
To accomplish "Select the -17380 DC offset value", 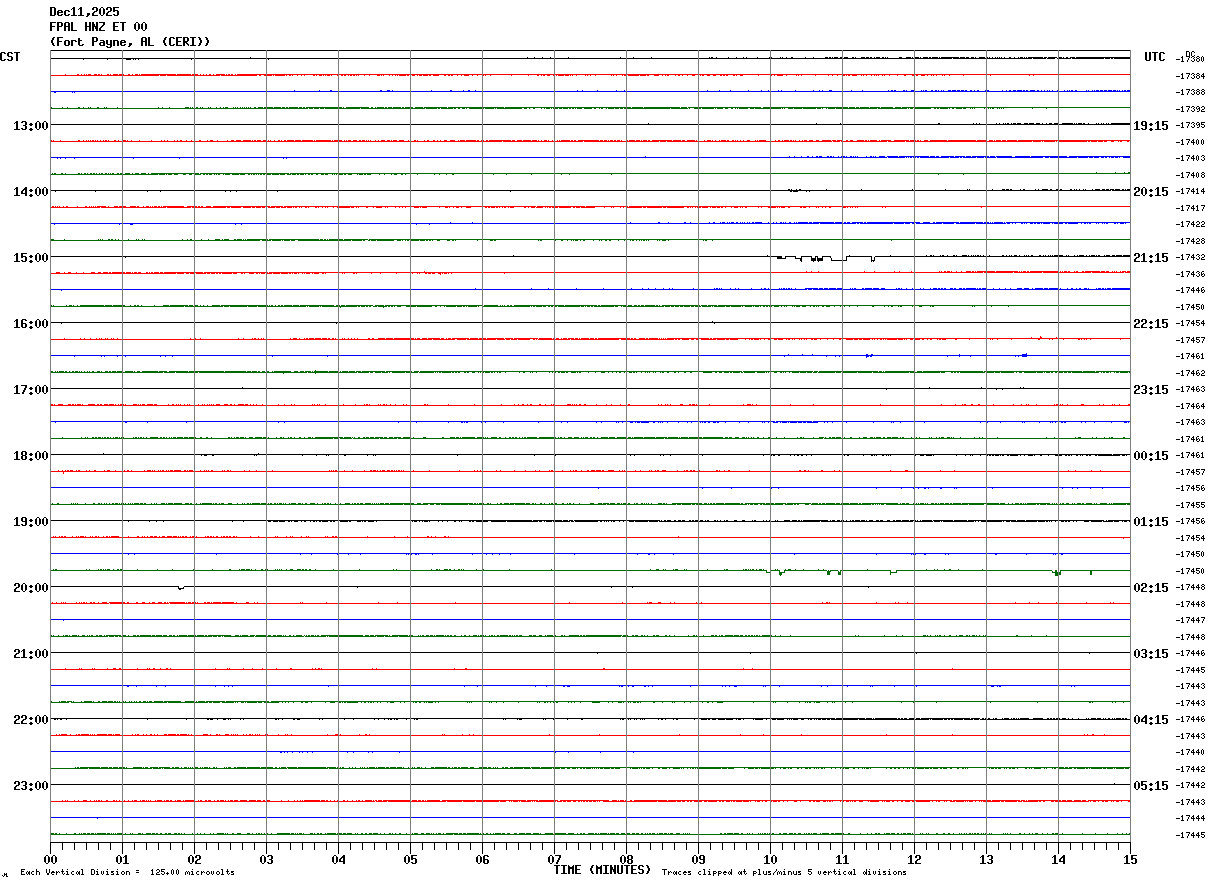I will tap(1190, 59).
